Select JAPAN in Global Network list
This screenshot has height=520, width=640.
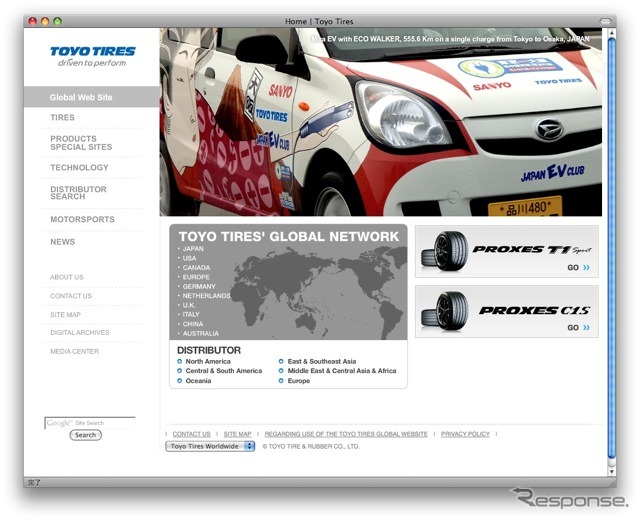pos(193,249)
